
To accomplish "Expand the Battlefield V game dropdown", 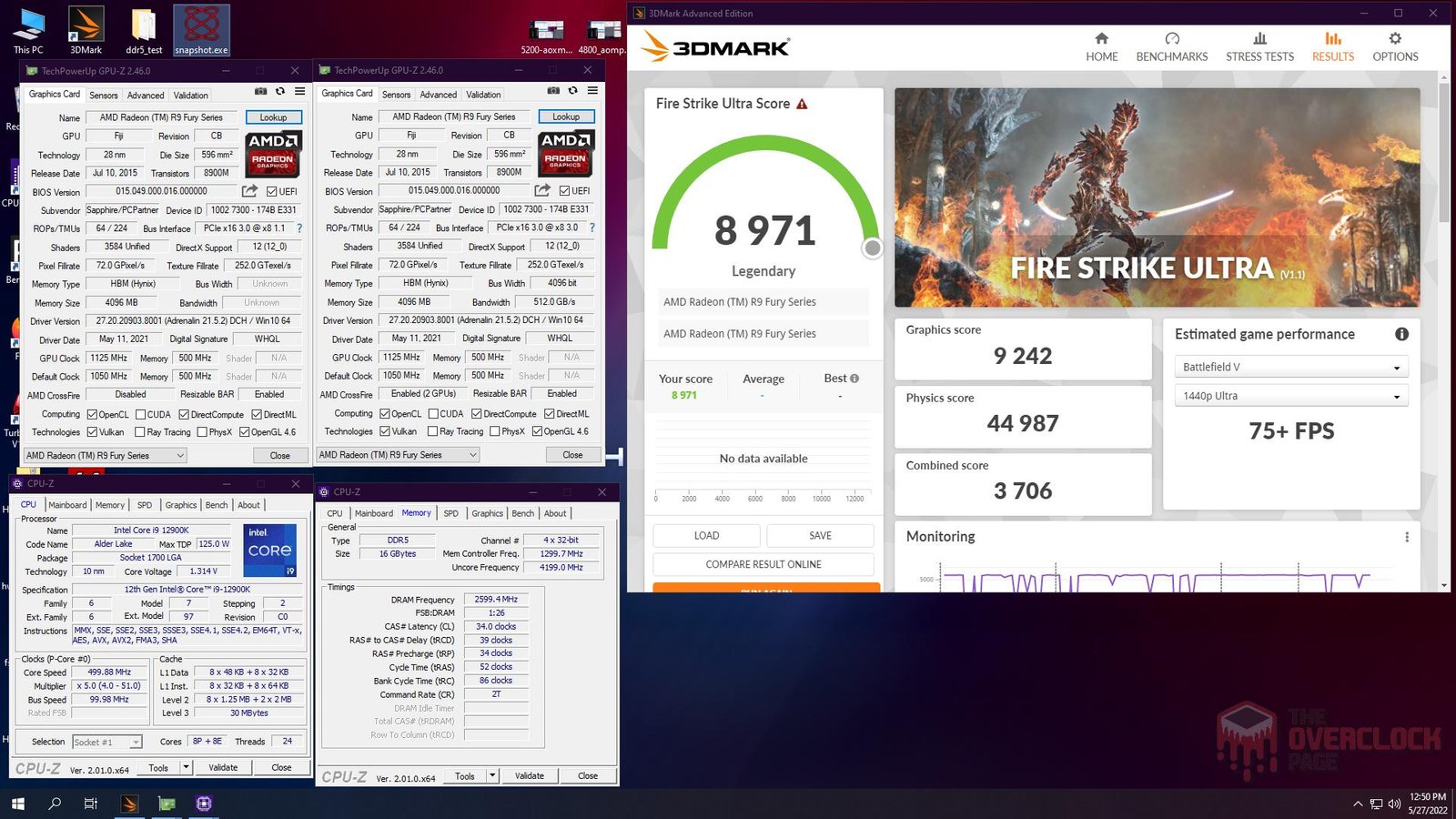I will [x=1290, y=367].
